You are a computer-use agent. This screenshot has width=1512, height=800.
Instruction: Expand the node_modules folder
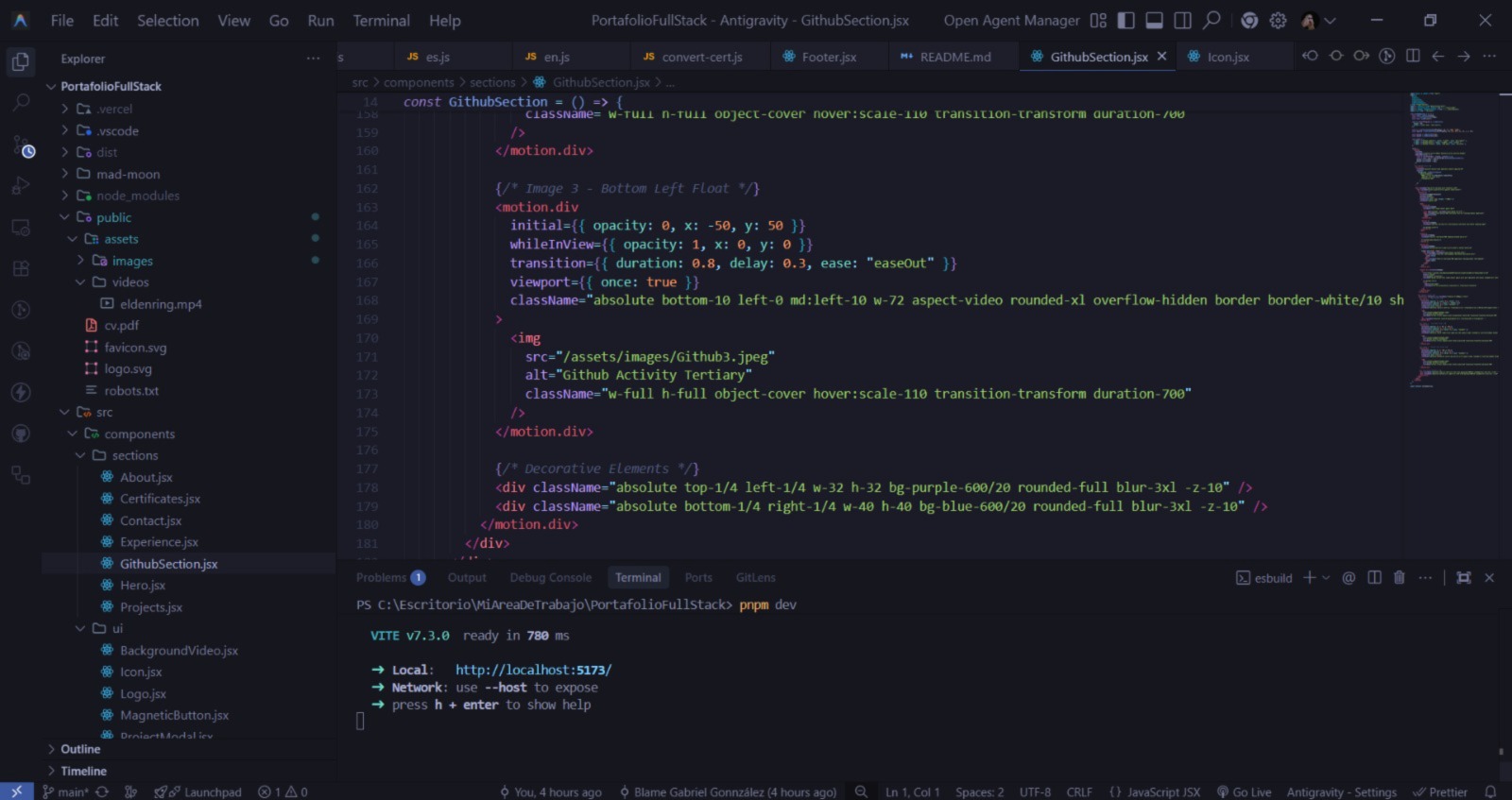pyautogui.click(x=137, y=196)
